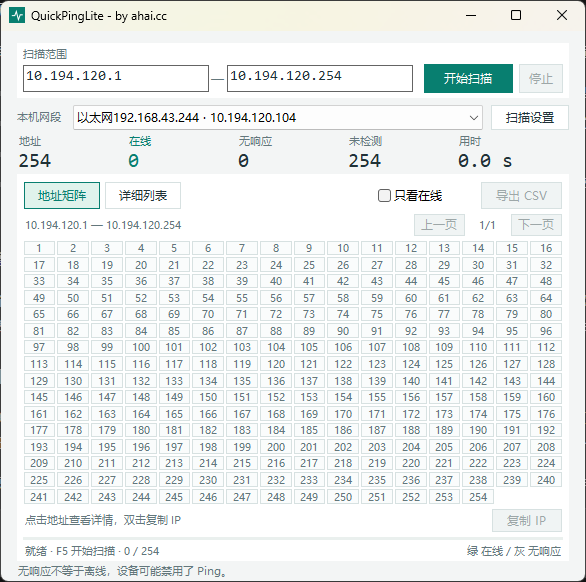The image size is (586, 582).
Task: Click the legend 绿 在线 / 灰 无响应
Action: pos(514,551)
